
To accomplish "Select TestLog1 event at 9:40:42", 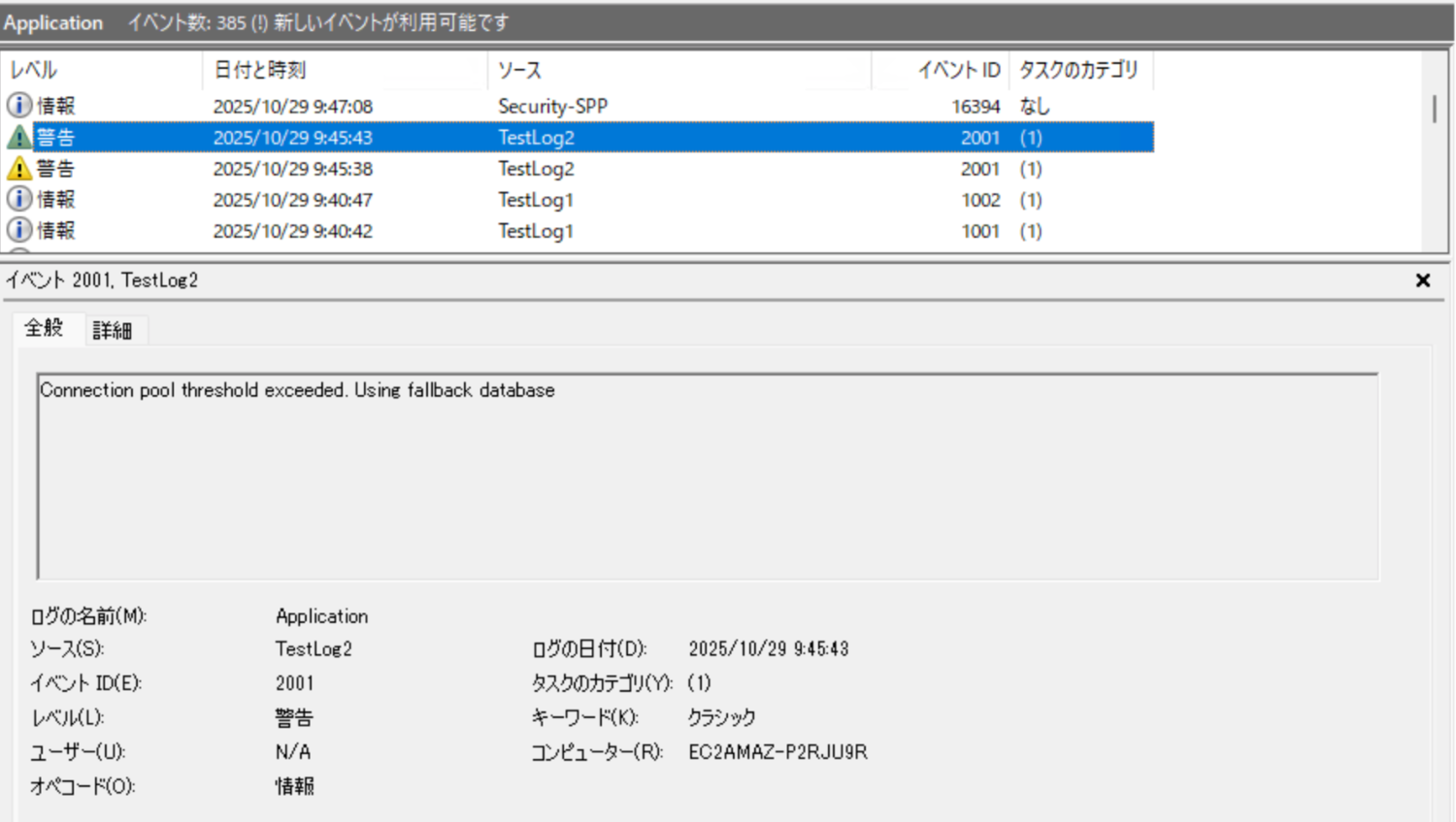I will tap(536, 231).
